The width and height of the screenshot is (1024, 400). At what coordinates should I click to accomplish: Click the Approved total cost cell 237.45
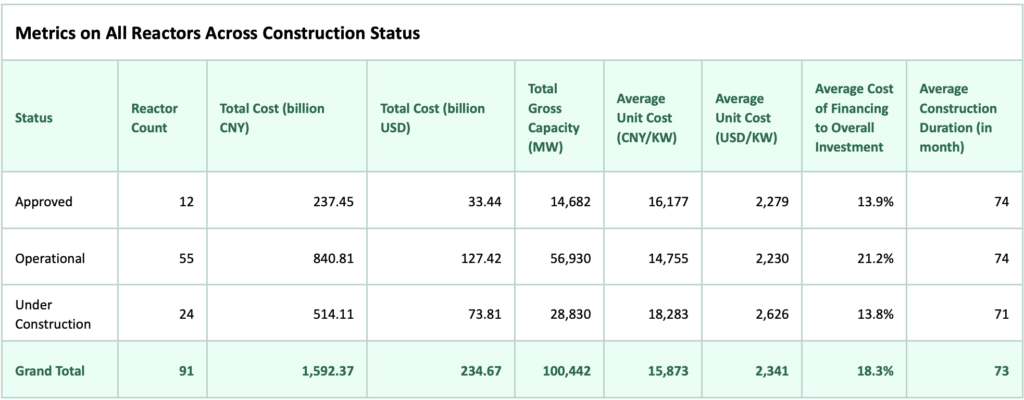click(x=331, y=201)
